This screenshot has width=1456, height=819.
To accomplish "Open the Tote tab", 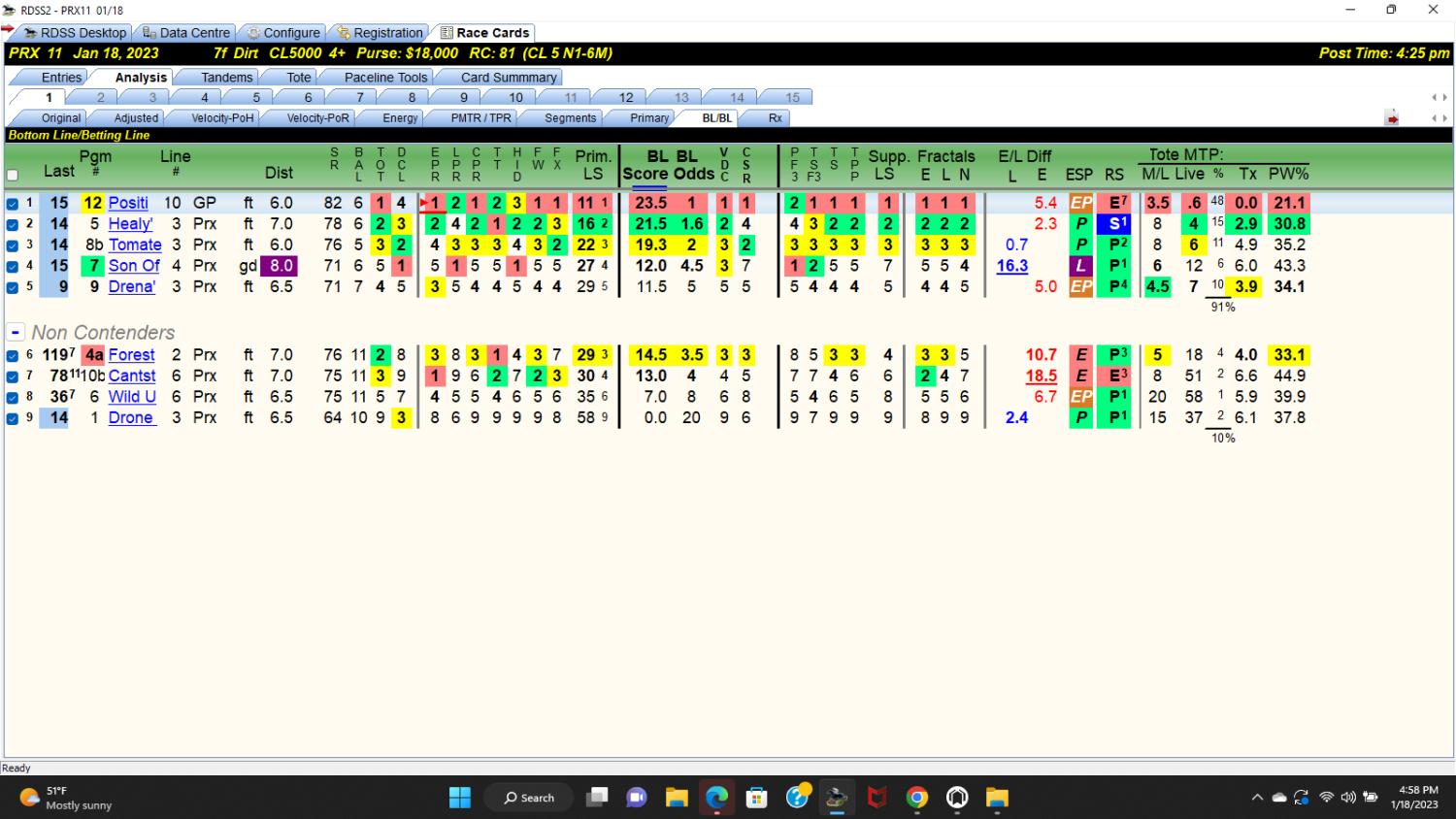I will point(299,78).
